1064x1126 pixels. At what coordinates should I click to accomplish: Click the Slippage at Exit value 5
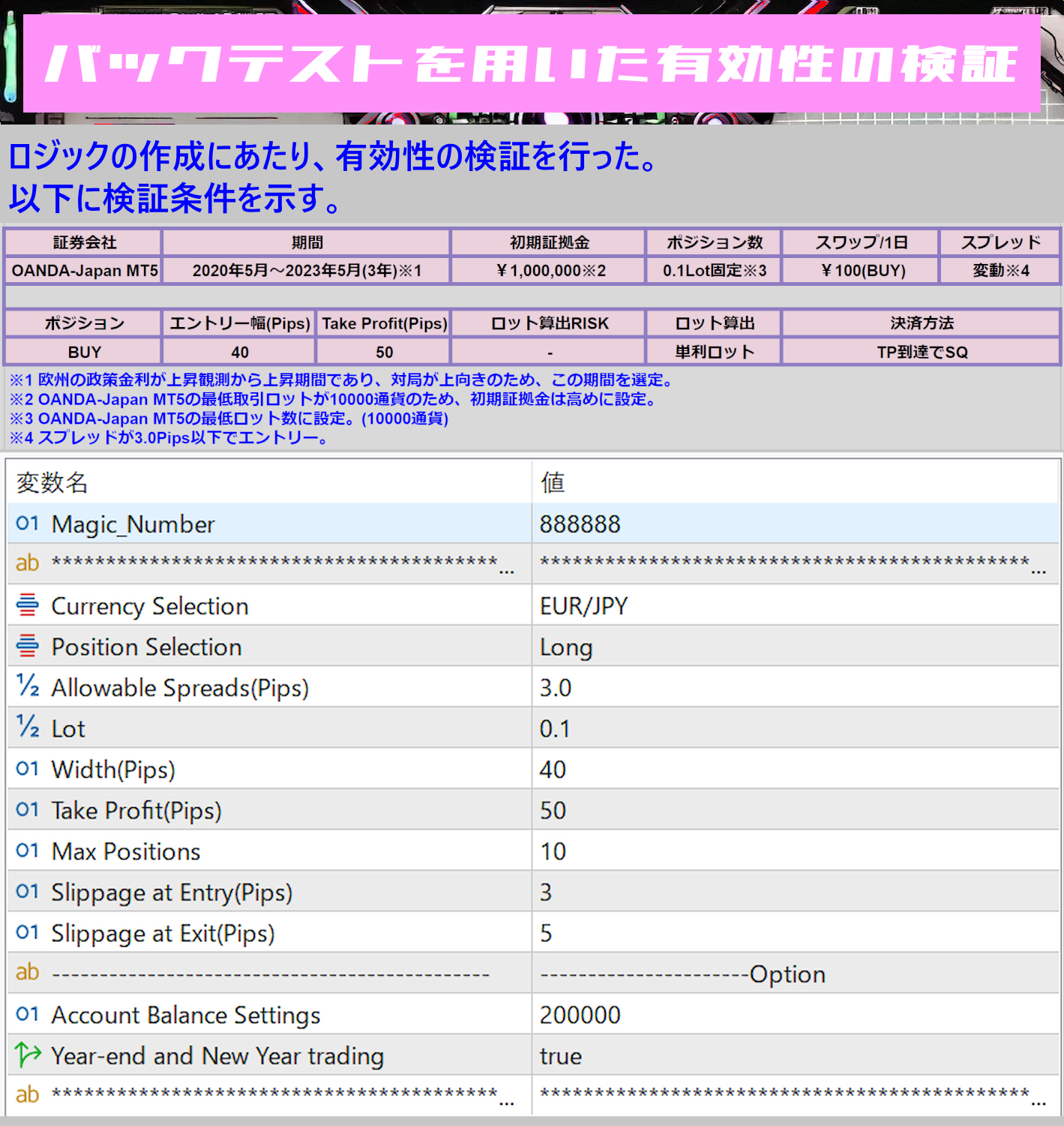point(546,933)
